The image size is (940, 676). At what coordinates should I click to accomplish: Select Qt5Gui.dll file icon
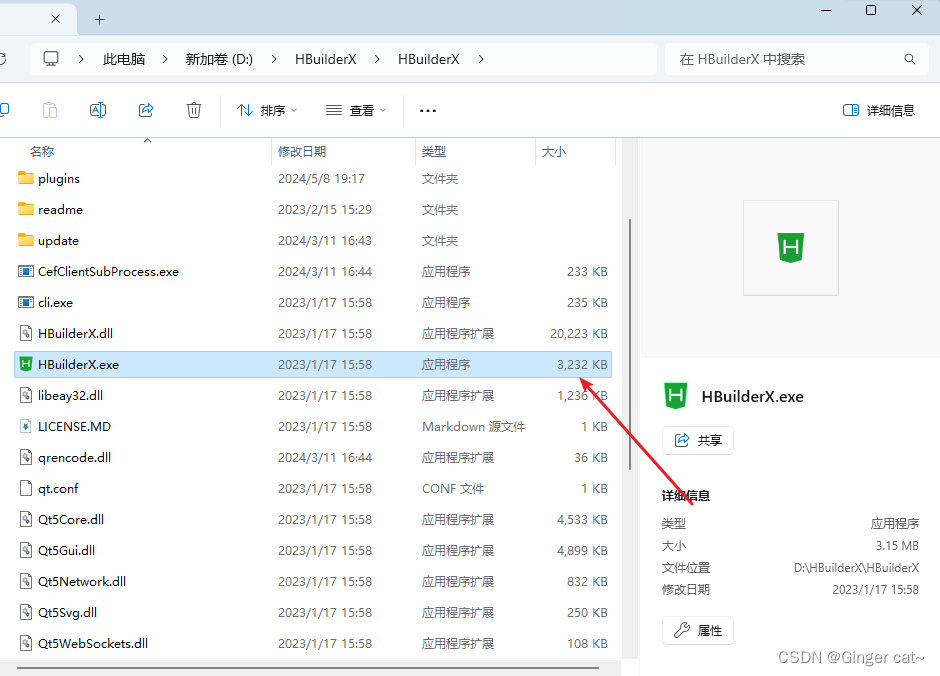click(26, 550)
